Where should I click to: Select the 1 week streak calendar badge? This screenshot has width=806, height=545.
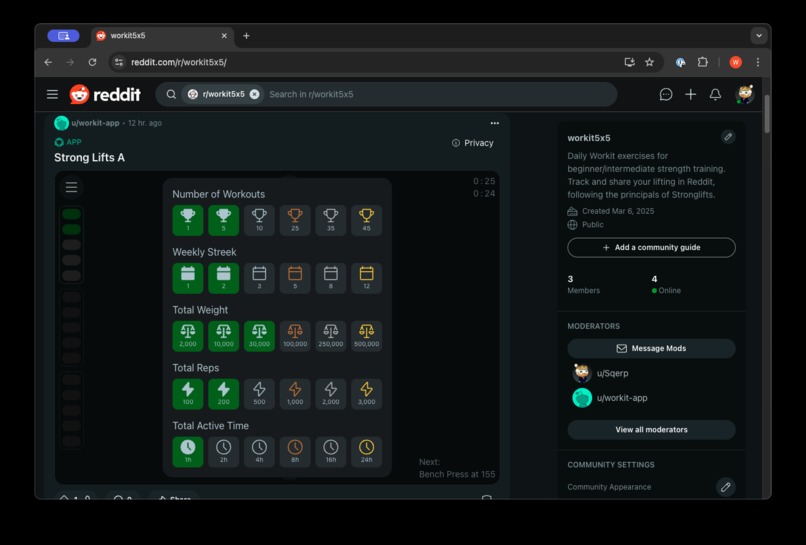(188, 278)
